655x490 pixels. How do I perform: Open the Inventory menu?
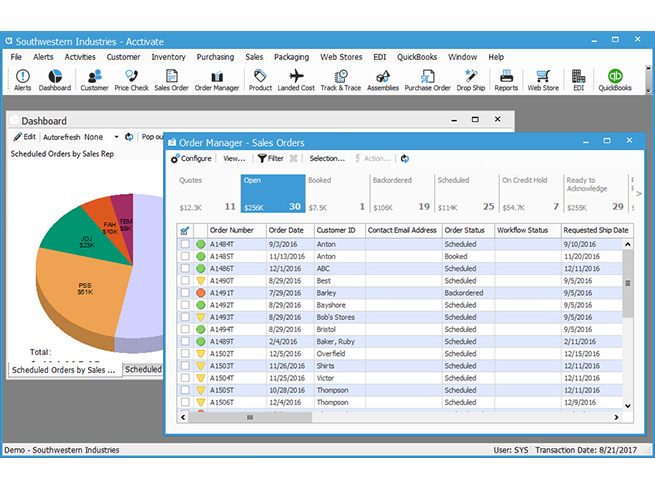pyautogui.click(x=168, y=57)
